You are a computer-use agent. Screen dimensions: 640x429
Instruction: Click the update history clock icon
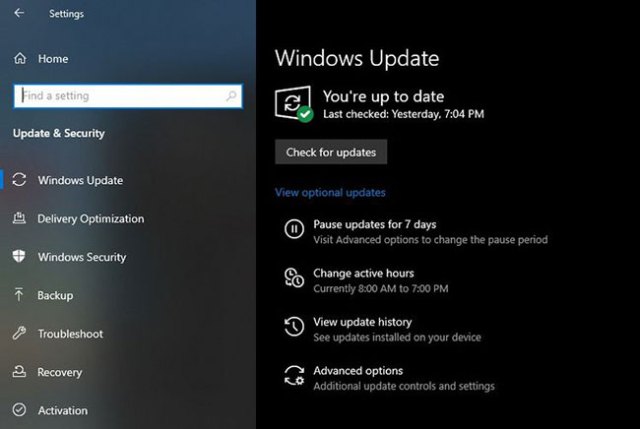click(x=294, y=327)
